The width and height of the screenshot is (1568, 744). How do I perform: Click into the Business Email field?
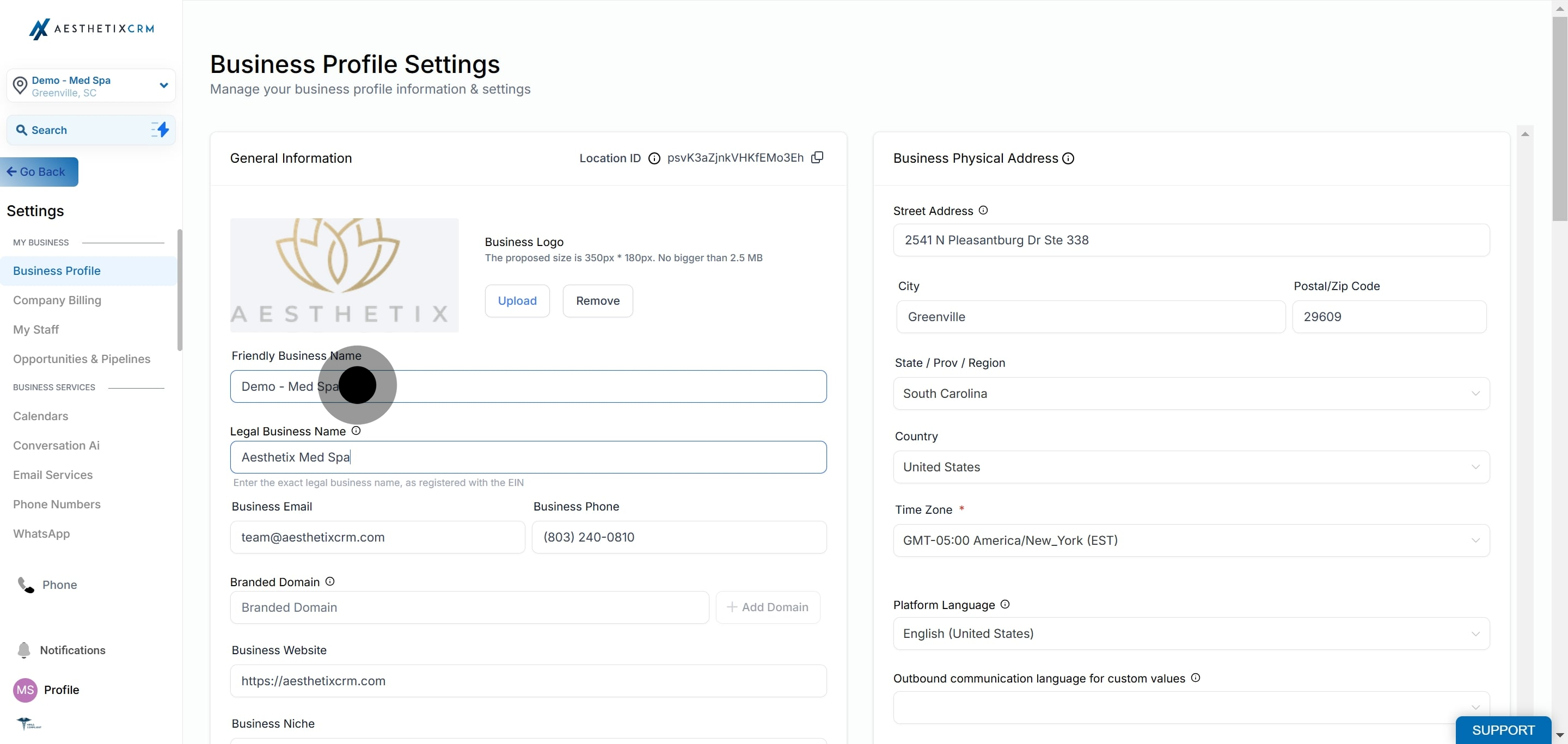point(377,537)
